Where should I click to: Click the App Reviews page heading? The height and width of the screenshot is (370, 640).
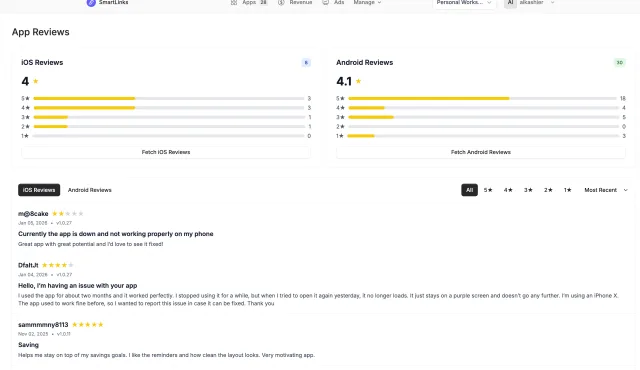[x=40, y=32]
